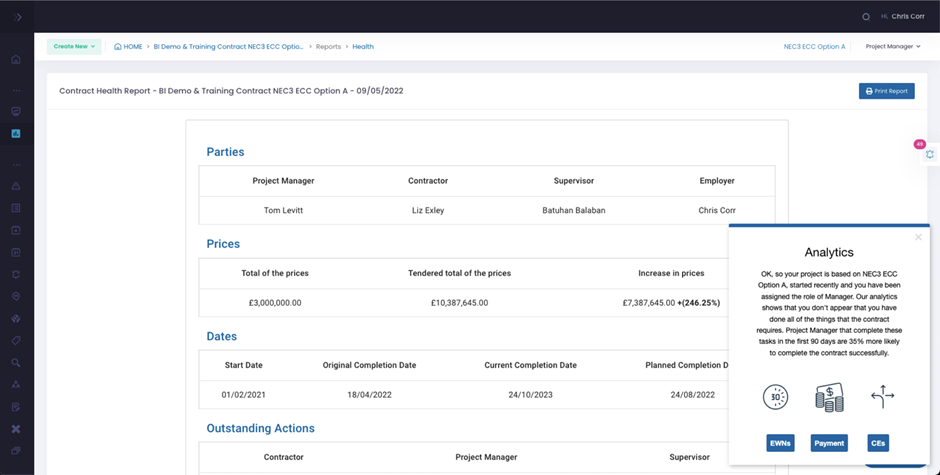Open the plus-box sidebar icon
This screenshot has height=475, width=940.
pyautogui.click(x=16, y=230)
